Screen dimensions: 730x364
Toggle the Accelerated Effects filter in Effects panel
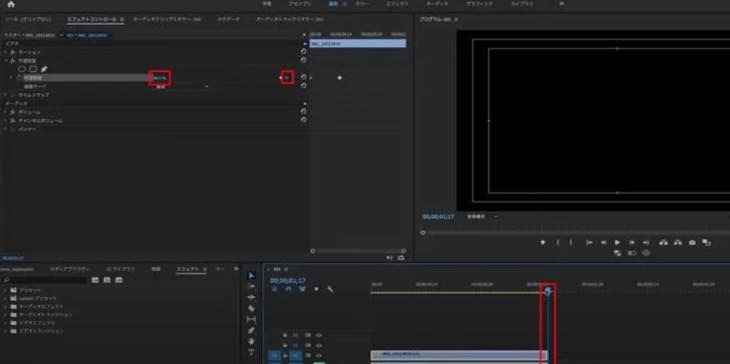pyautogui.click(x=95, y=280)
